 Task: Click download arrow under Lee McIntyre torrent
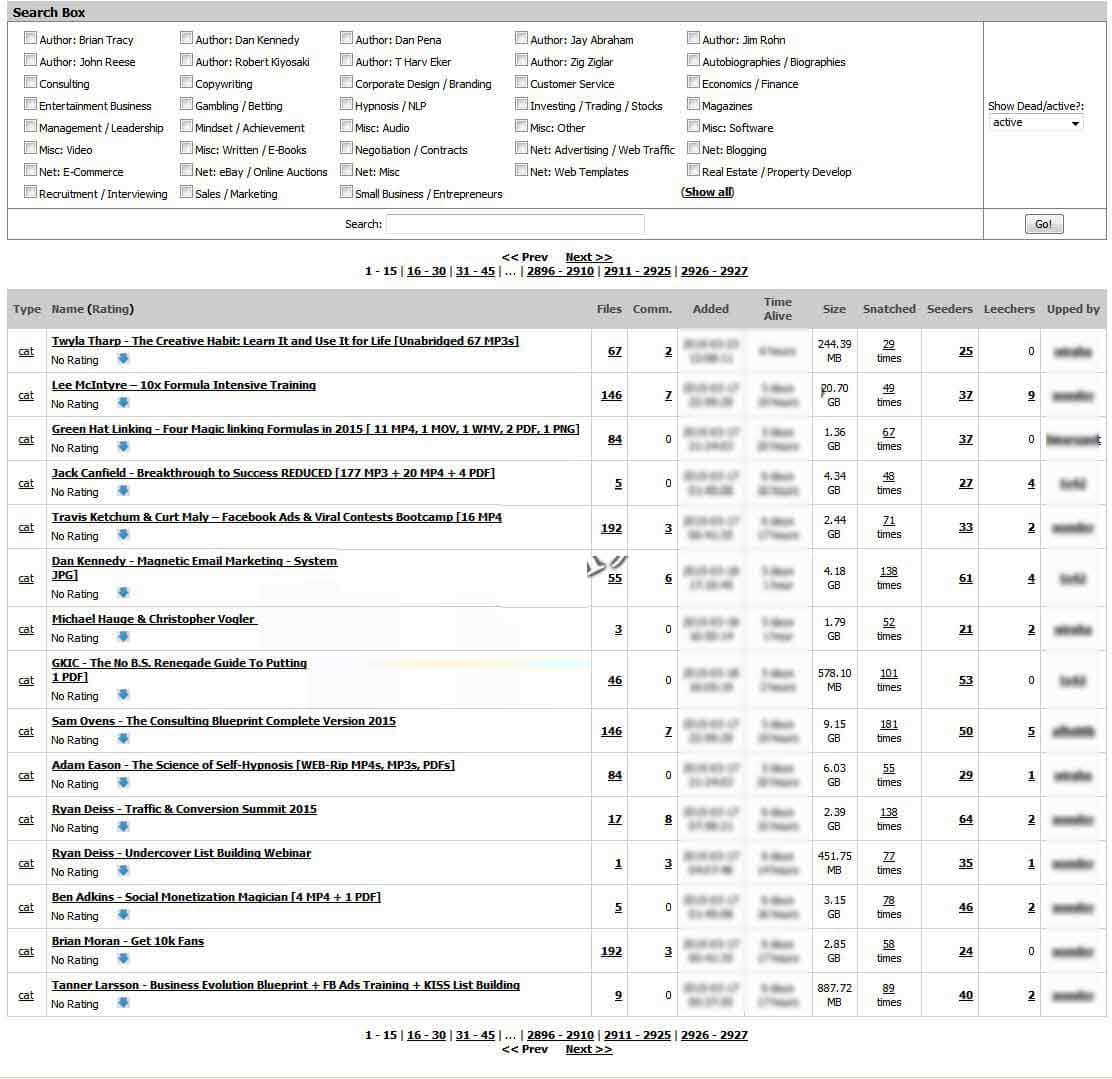tap(123, 403)
